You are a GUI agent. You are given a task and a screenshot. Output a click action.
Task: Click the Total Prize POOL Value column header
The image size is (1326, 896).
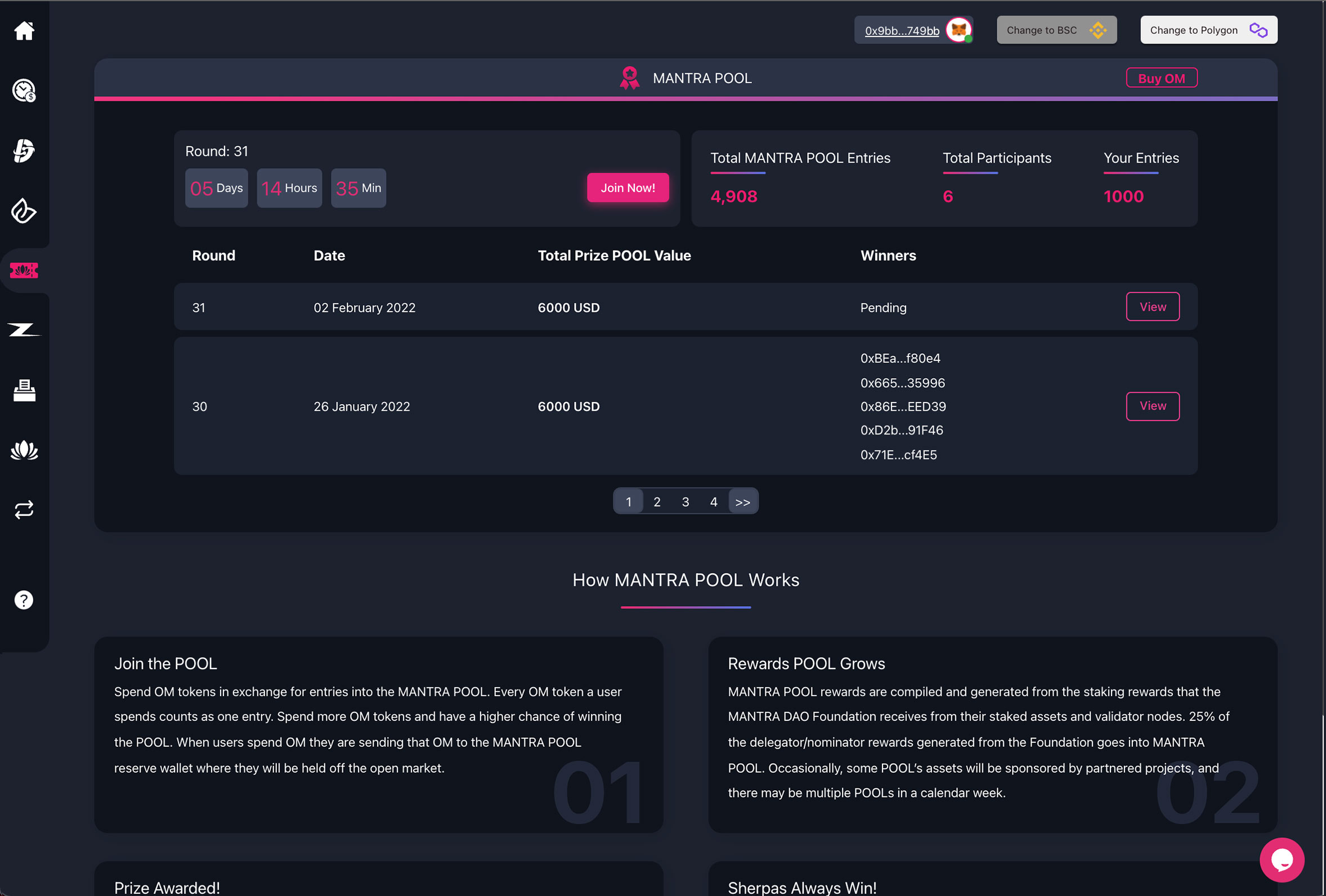(x=614, y=256)
